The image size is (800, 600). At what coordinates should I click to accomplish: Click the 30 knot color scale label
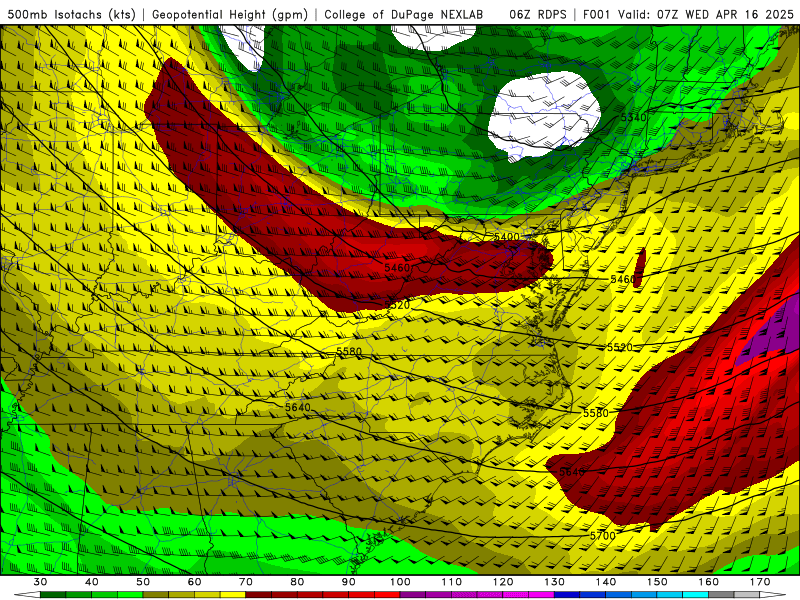tap(40, 582)
